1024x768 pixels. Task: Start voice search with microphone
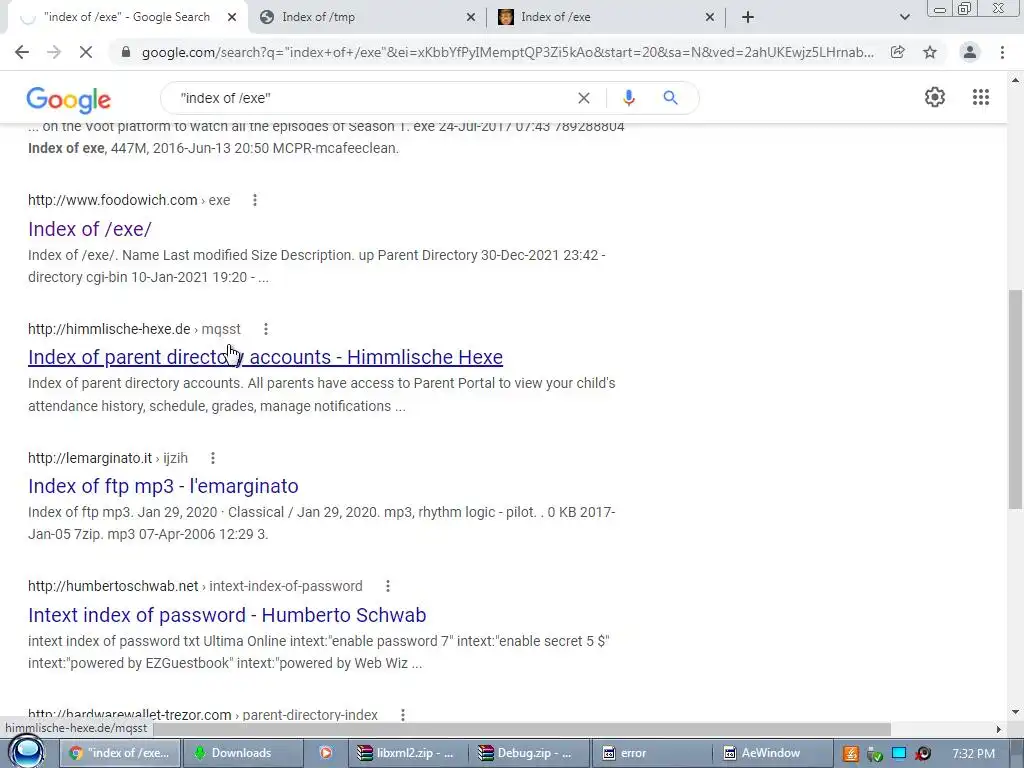[x=629, y=98]
